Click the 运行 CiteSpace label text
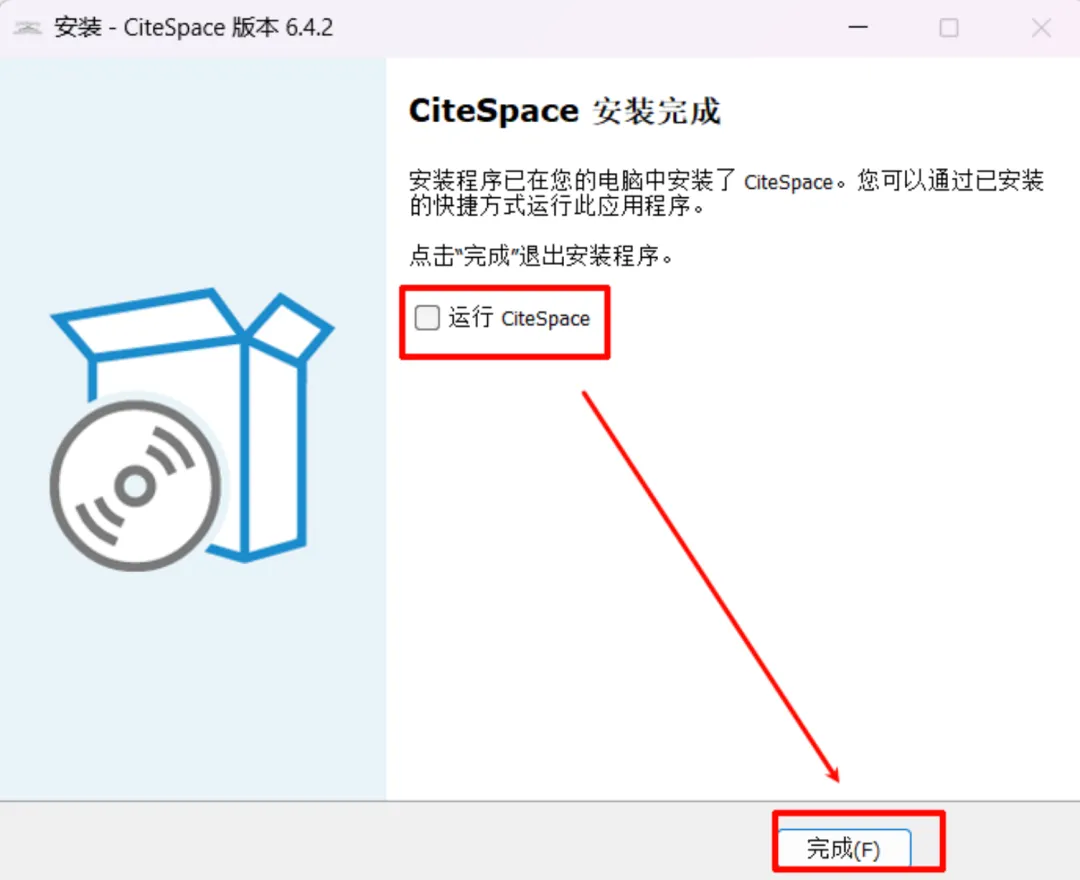Screen dimensions: 1080x880 point(519,318)
